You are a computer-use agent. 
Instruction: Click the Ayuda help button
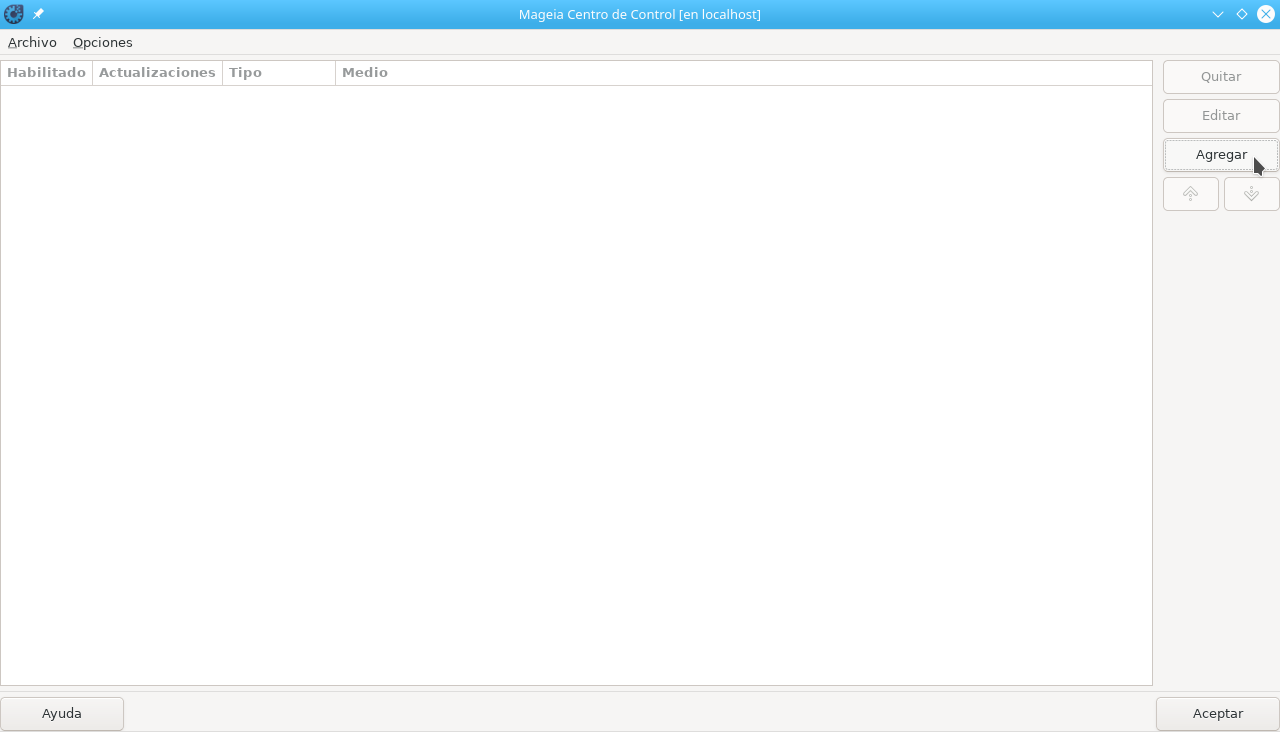pyautogui.click(x=62, y=714)
